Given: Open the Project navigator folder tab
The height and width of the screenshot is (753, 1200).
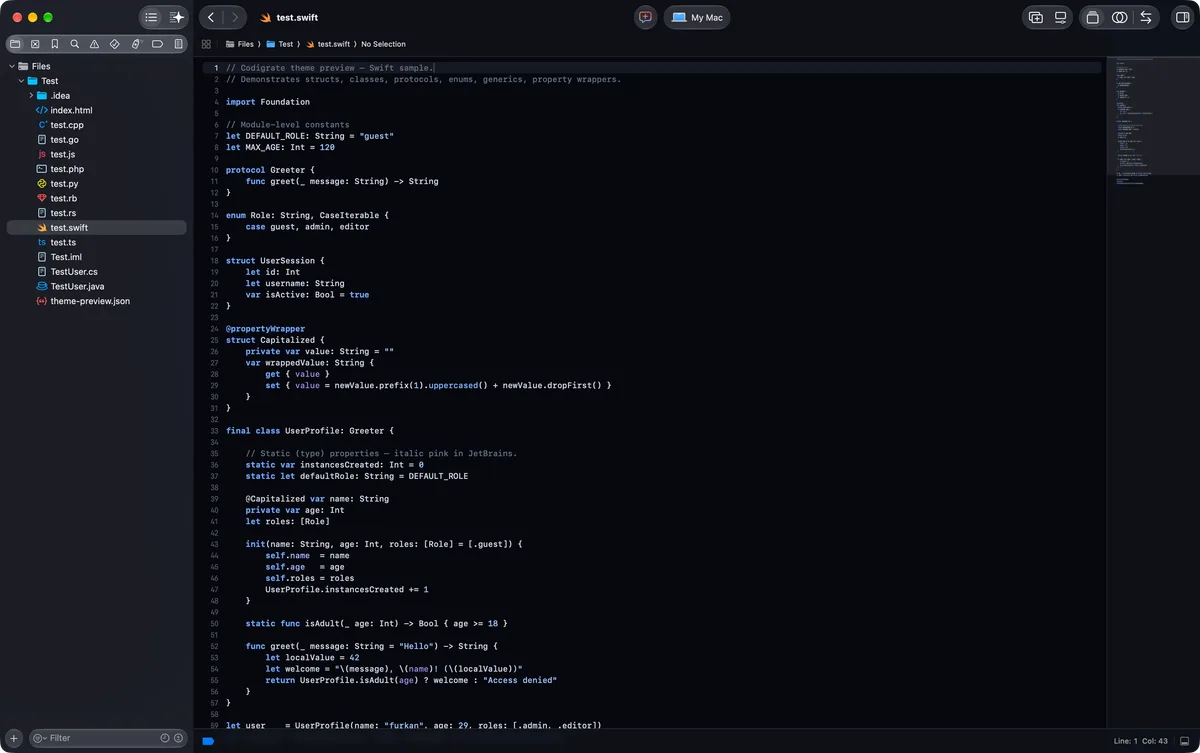Looking at the screenshot, I should (15, 44).
